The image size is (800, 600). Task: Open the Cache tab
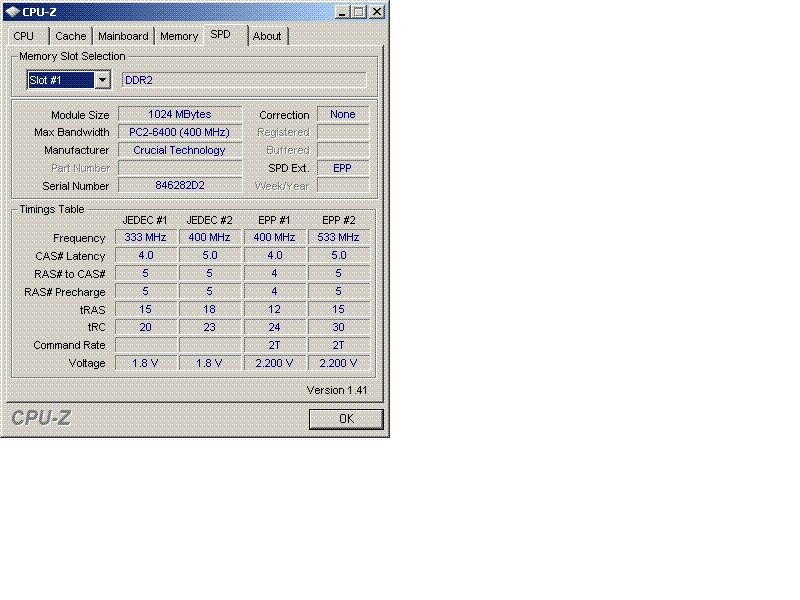point(71,36)
